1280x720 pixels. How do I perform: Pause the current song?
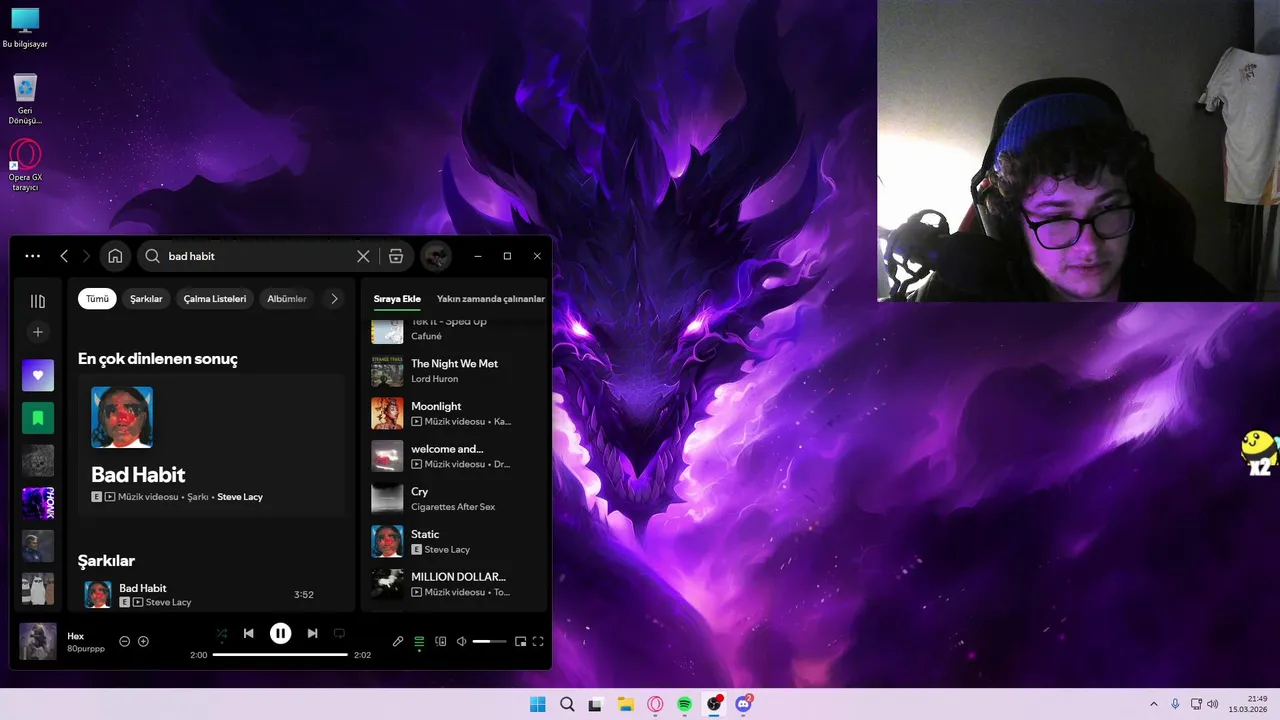[280, 633]
